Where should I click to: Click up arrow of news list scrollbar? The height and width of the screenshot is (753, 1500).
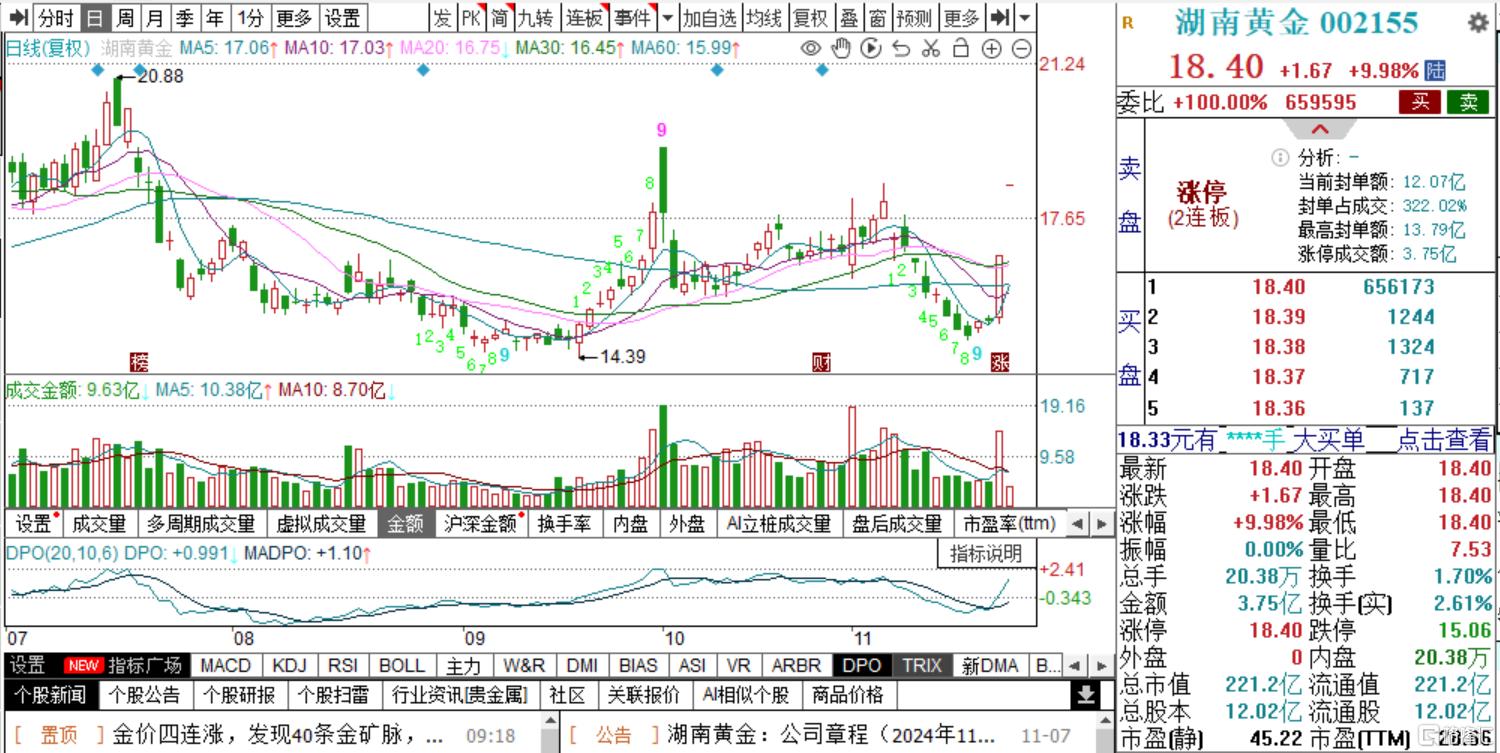click(551, 722)
